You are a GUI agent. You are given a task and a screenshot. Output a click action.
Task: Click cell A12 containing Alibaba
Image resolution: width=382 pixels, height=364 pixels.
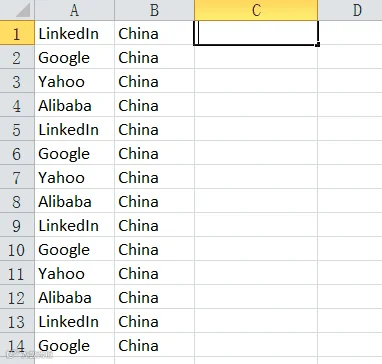75,297
